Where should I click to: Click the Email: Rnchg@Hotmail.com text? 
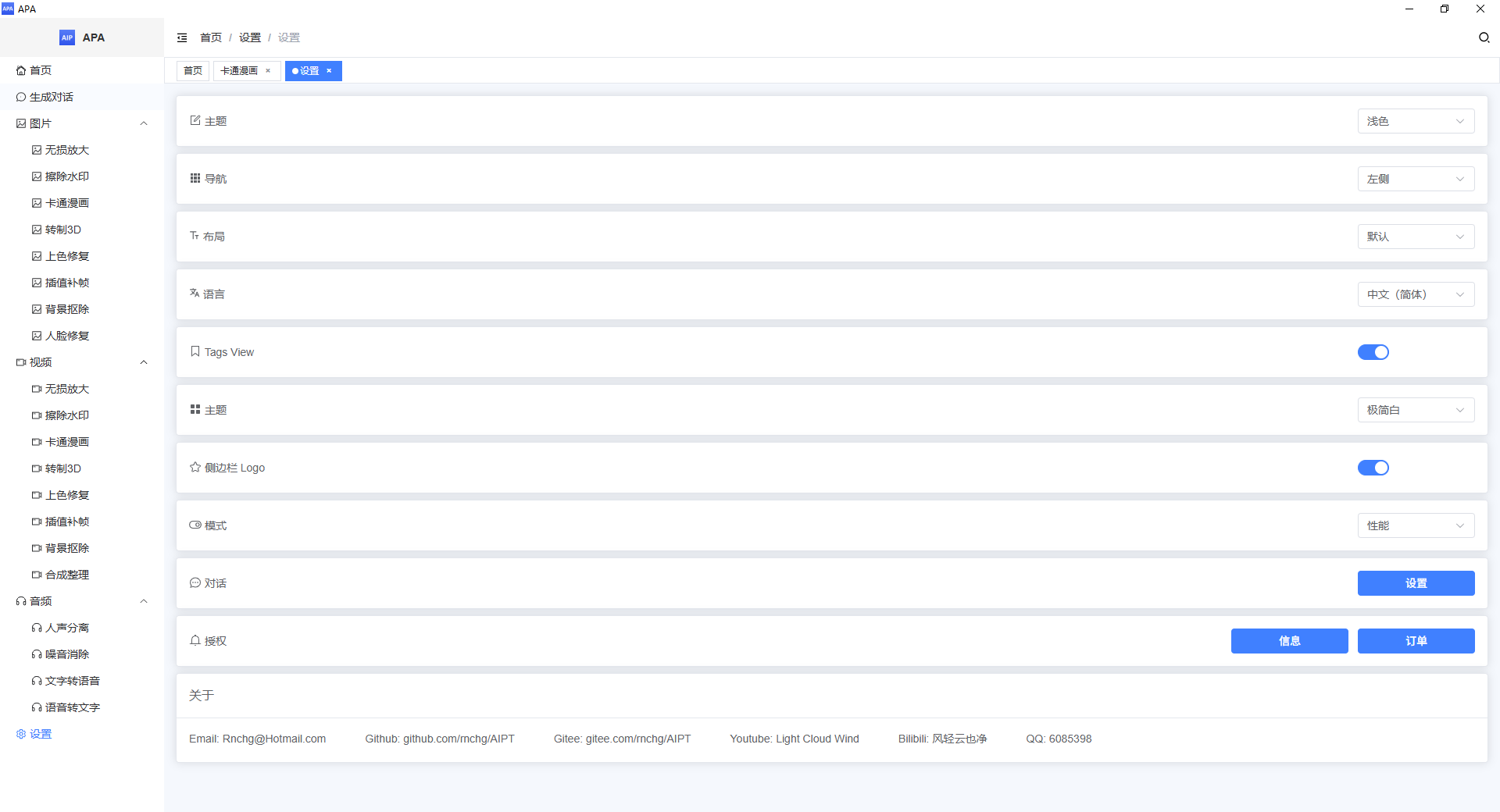pyautogui.click(x=258, y=739)
